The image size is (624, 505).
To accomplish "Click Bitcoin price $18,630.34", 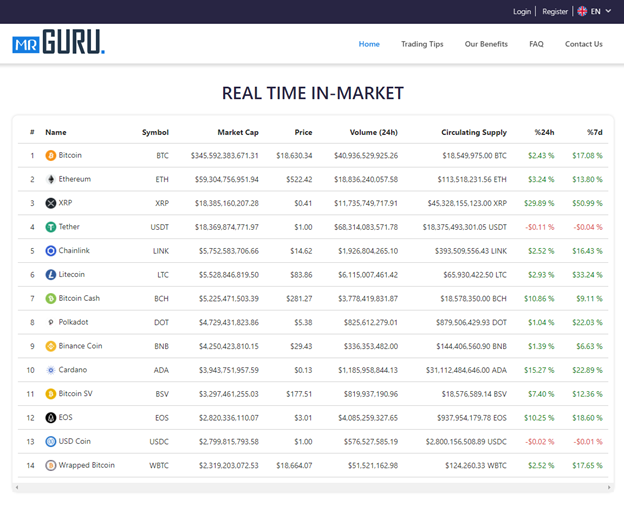I will pyautogui.click(x=294, y=156).
